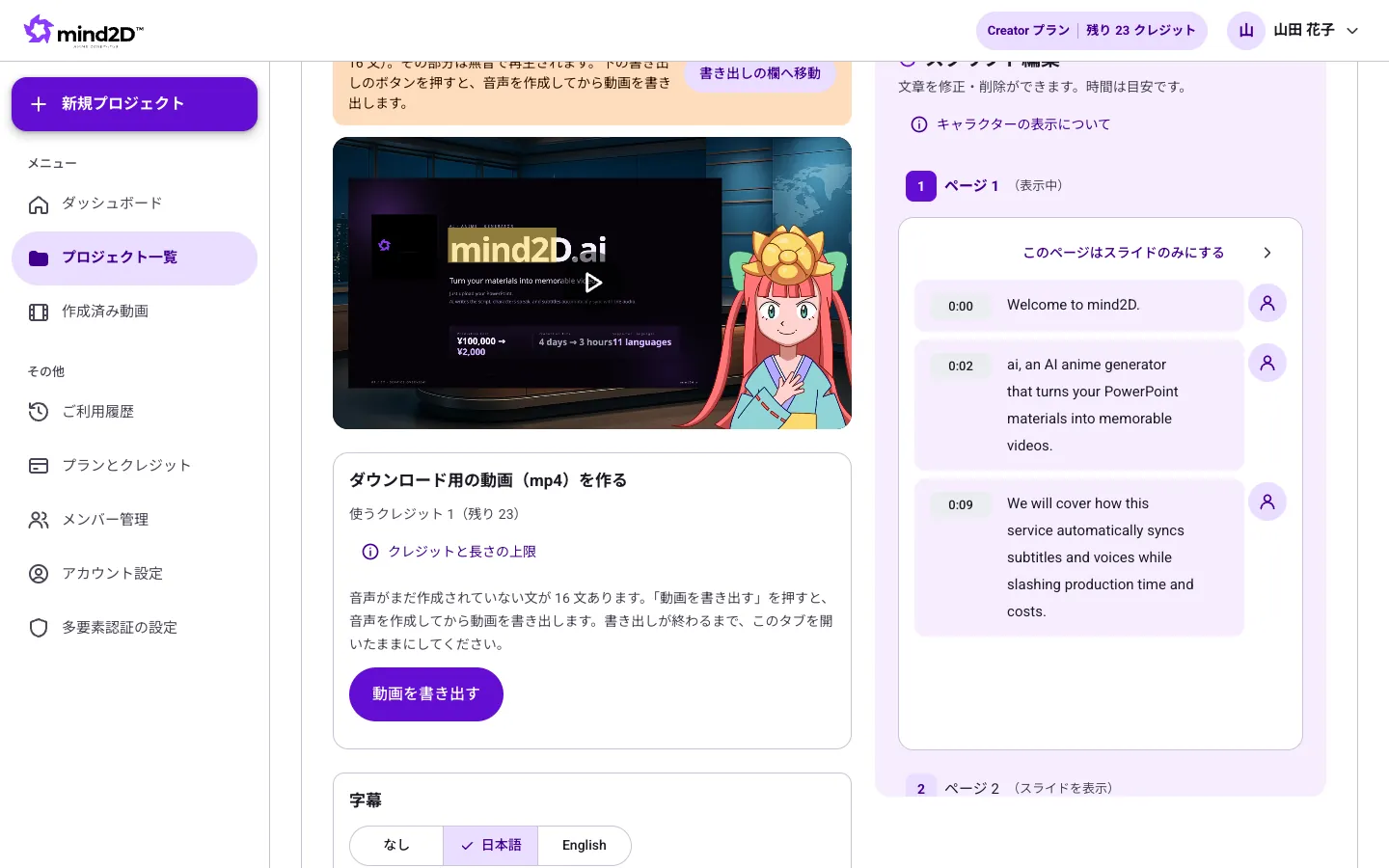Click the mind2D logo

[x=84, y=31]
